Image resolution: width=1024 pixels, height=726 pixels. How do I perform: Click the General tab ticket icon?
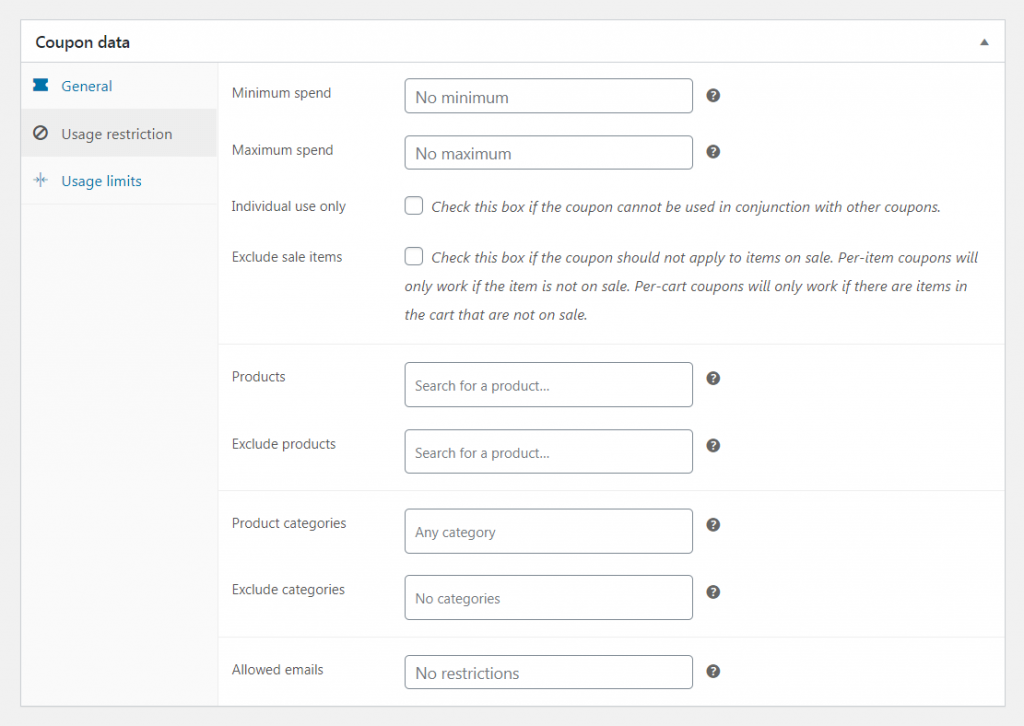coord(40,85)
